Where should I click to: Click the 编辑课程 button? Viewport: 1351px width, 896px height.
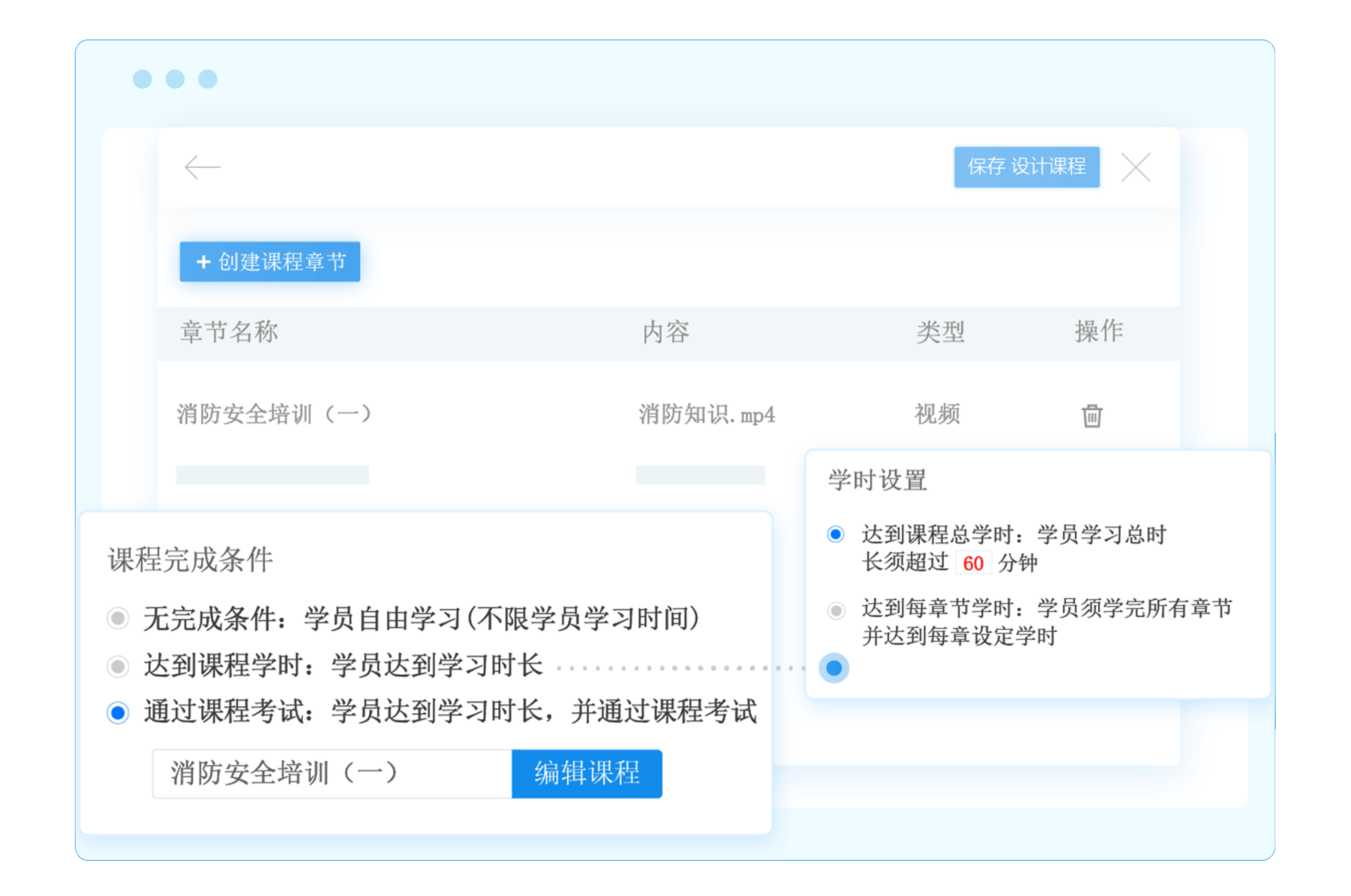pos(587,774)
